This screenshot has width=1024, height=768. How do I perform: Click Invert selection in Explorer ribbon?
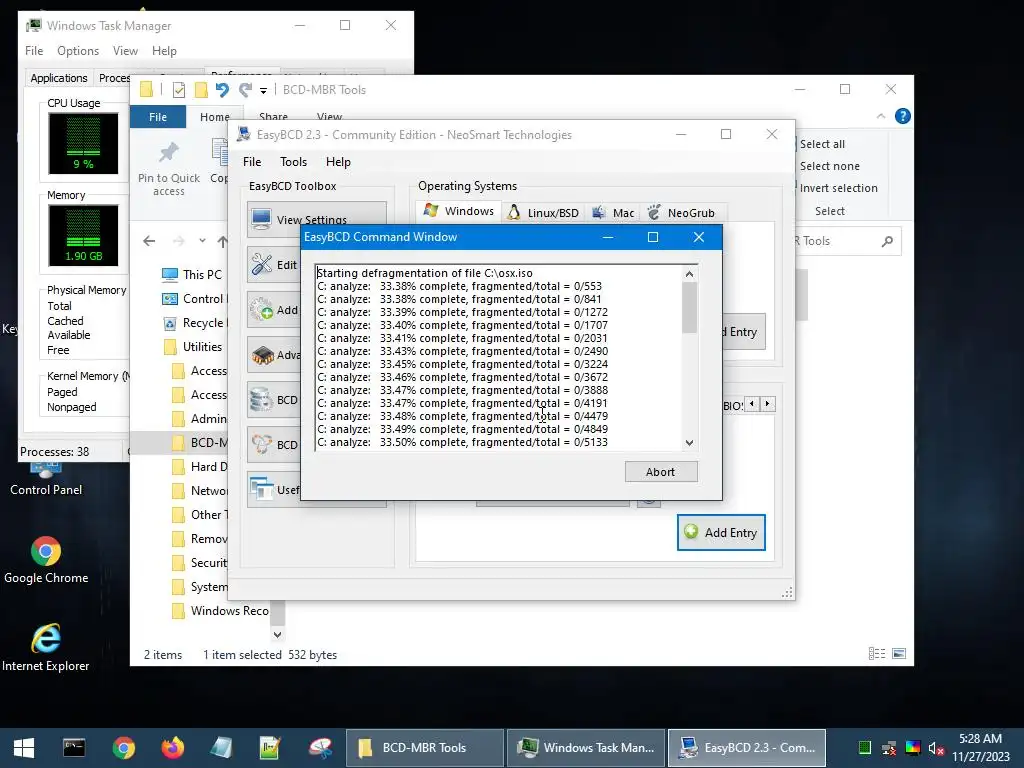click(839, 188)
